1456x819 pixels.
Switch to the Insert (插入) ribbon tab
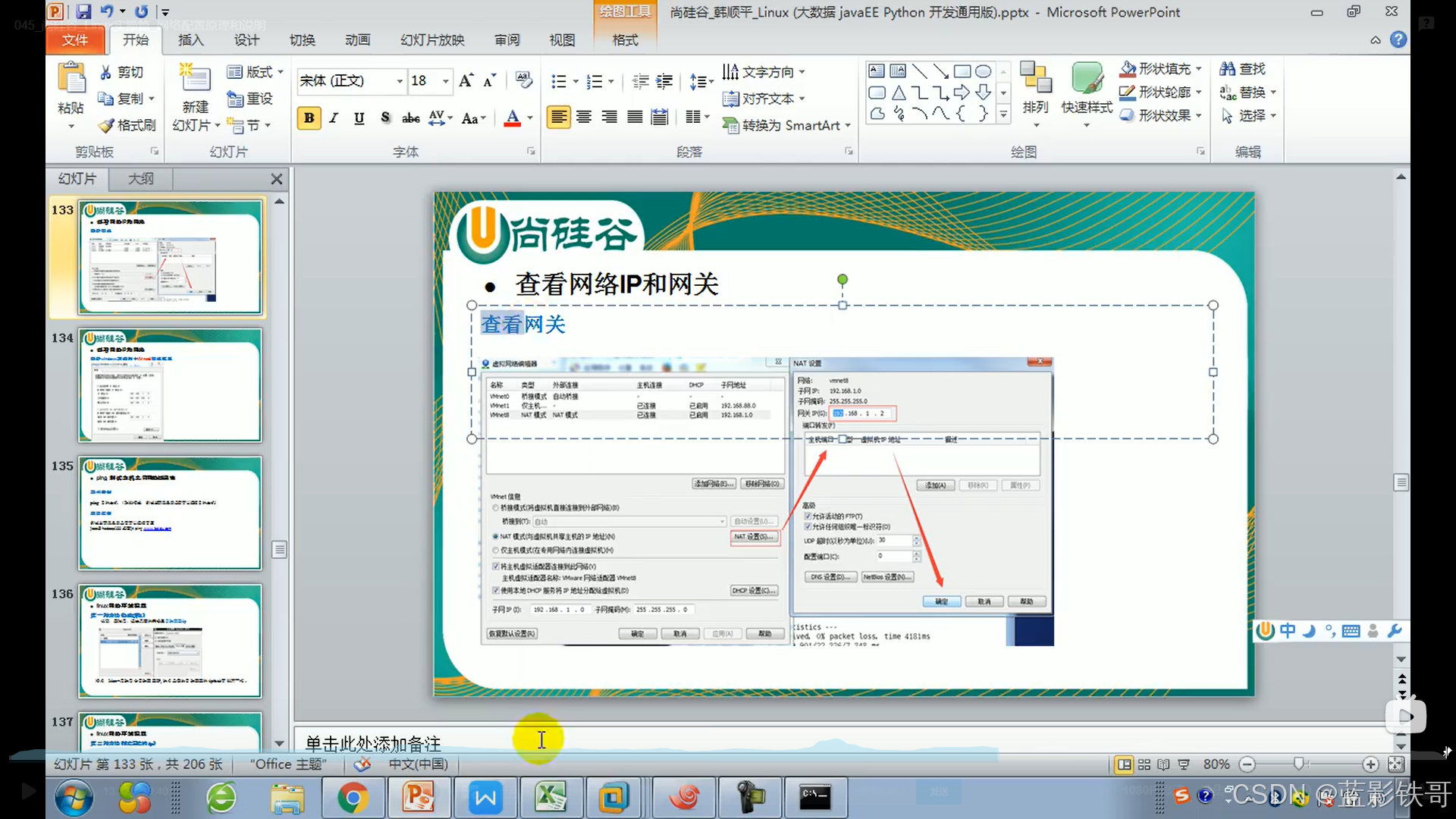(190, 40)
